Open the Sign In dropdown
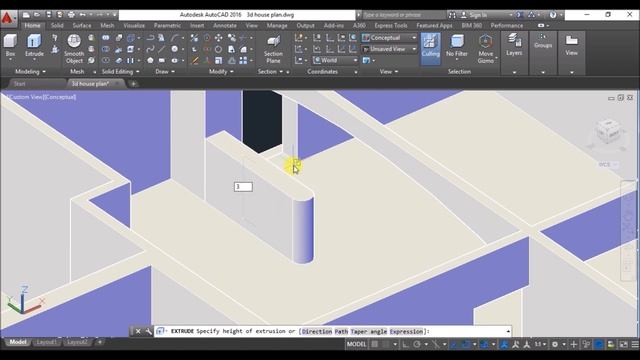 [486, 15]
